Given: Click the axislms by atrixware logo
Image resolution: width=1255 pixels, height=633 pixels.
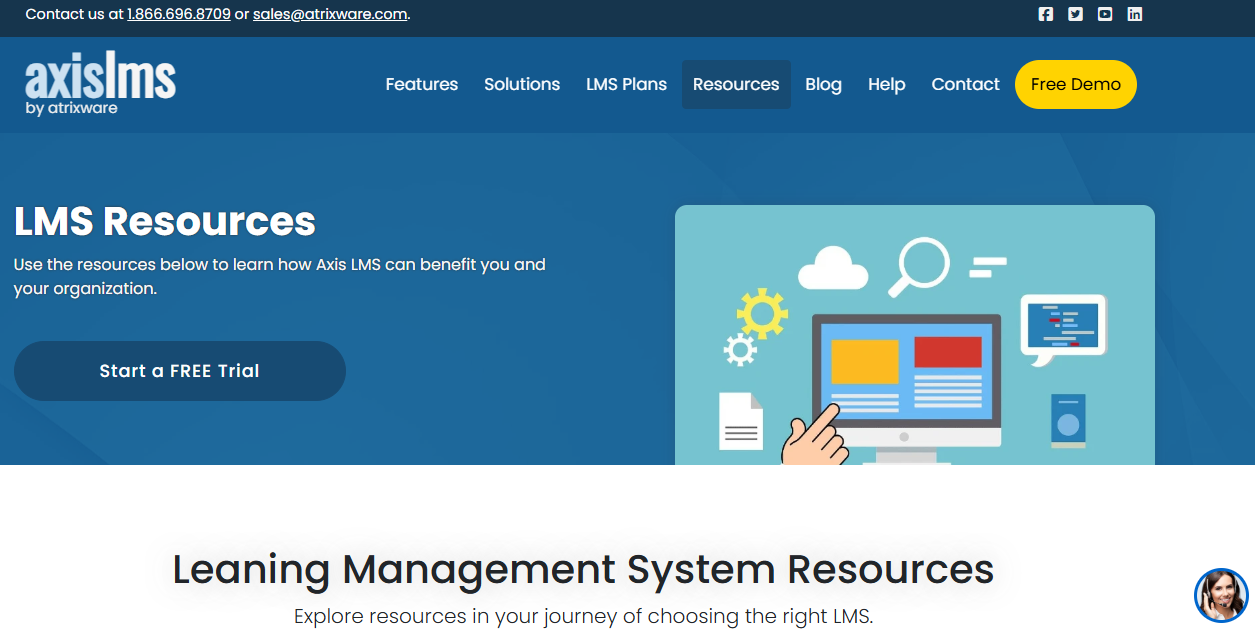Looking at the screenshot, I should [x=100, y=85].
